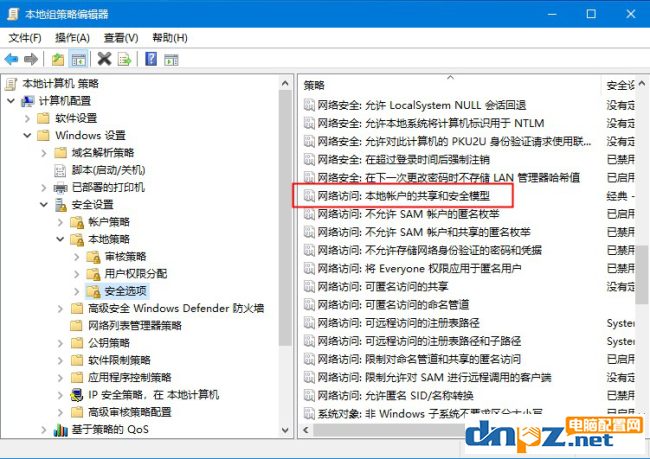Select 高级安全 Windows Defender 防火墙 item
The image size is (650, 459).
pos(176,308)
